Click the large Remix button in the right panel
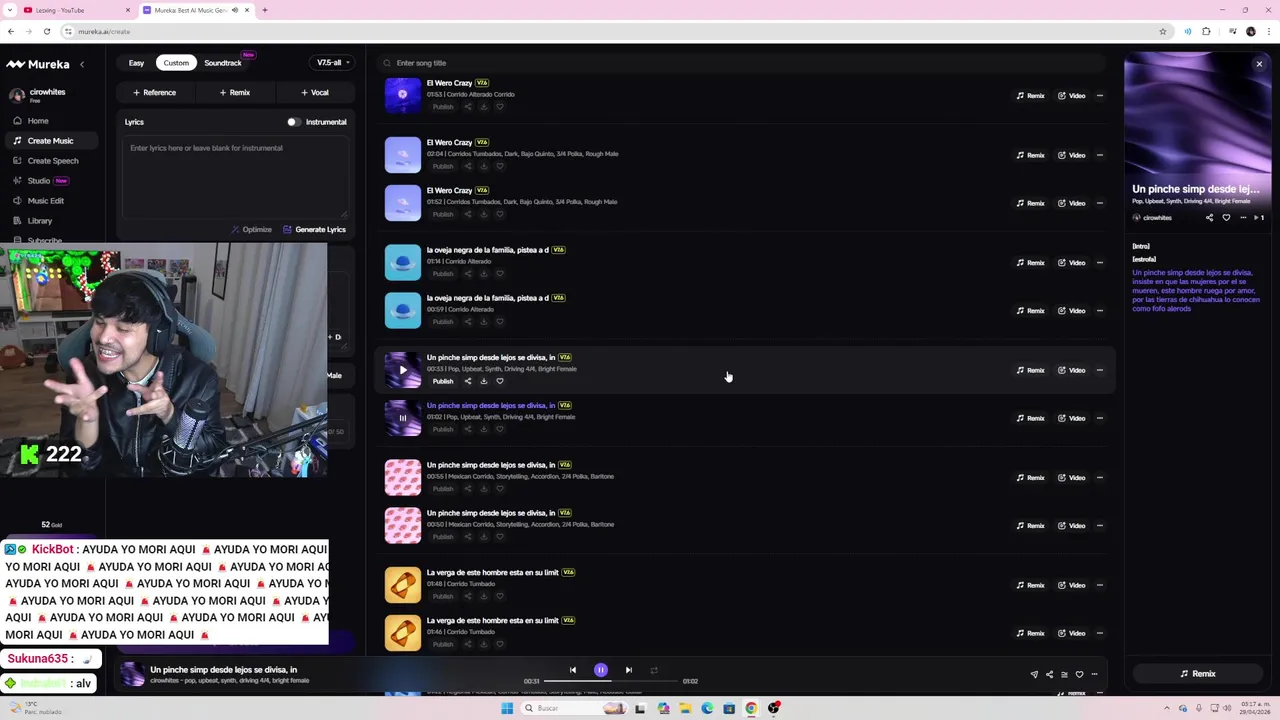 (x=1197, y=674)
